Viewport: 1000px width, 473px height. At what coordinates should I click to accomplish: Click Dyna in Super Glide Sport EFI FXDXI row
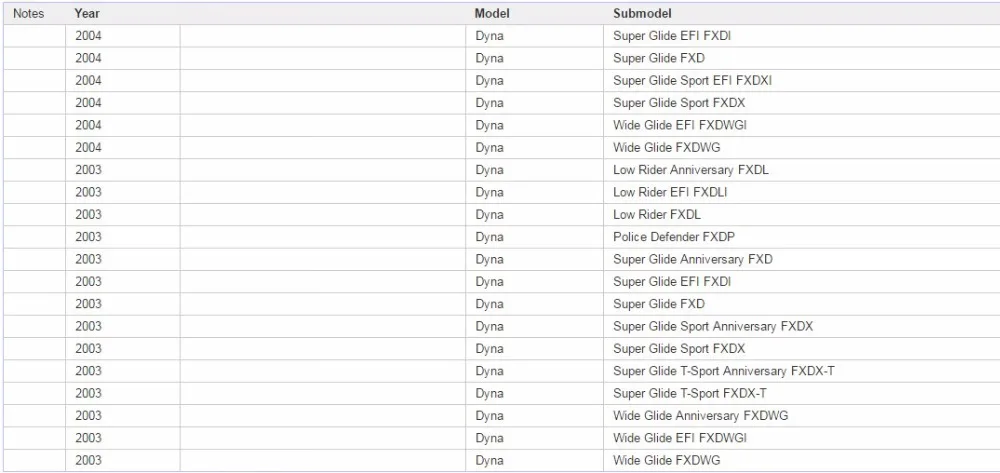[489, 80]
